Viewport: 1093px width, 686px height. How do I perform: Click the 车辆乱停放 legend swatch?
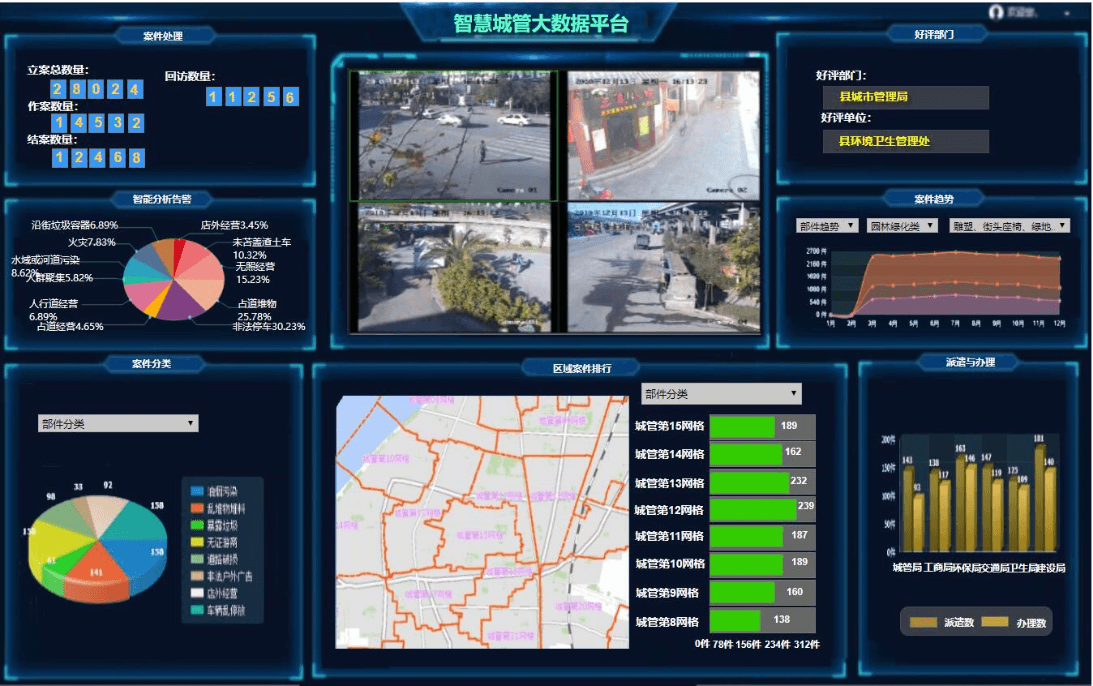point(198,610)
